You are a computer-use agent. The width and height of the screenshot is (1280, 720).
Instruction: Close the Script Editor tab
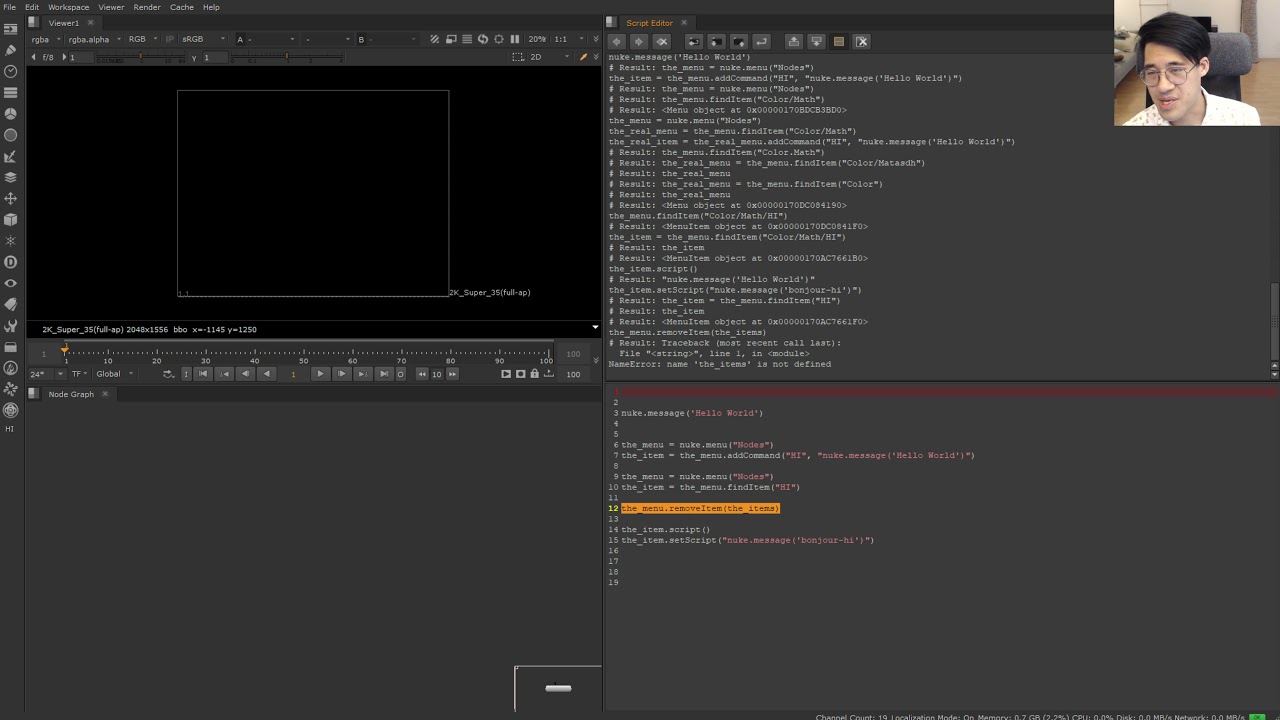[685, 23]
